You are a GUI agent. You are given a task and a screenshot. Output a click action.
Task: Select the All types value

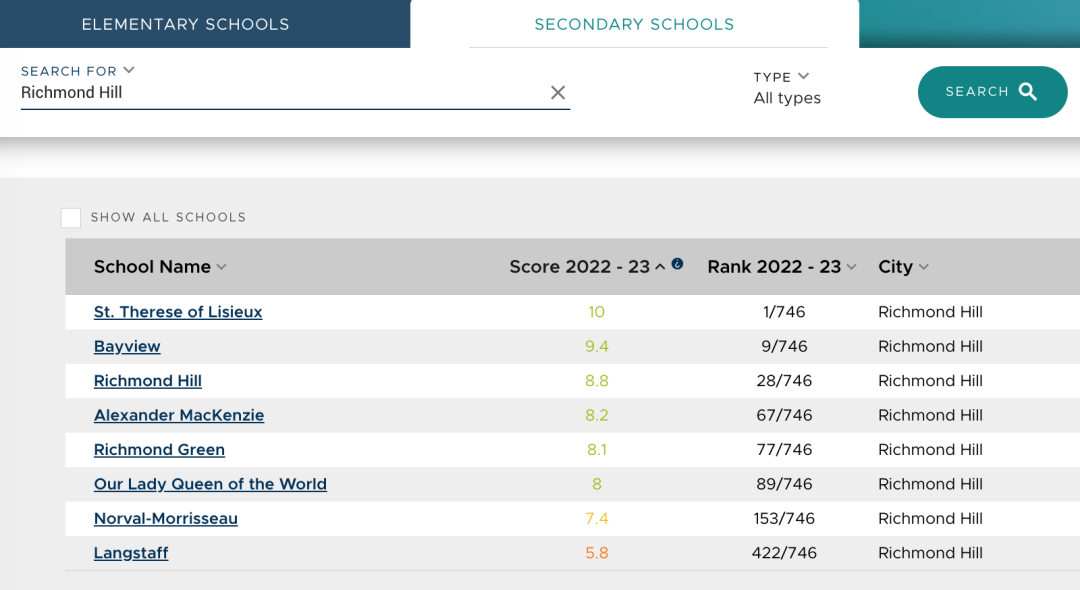[x=787, y=98]
